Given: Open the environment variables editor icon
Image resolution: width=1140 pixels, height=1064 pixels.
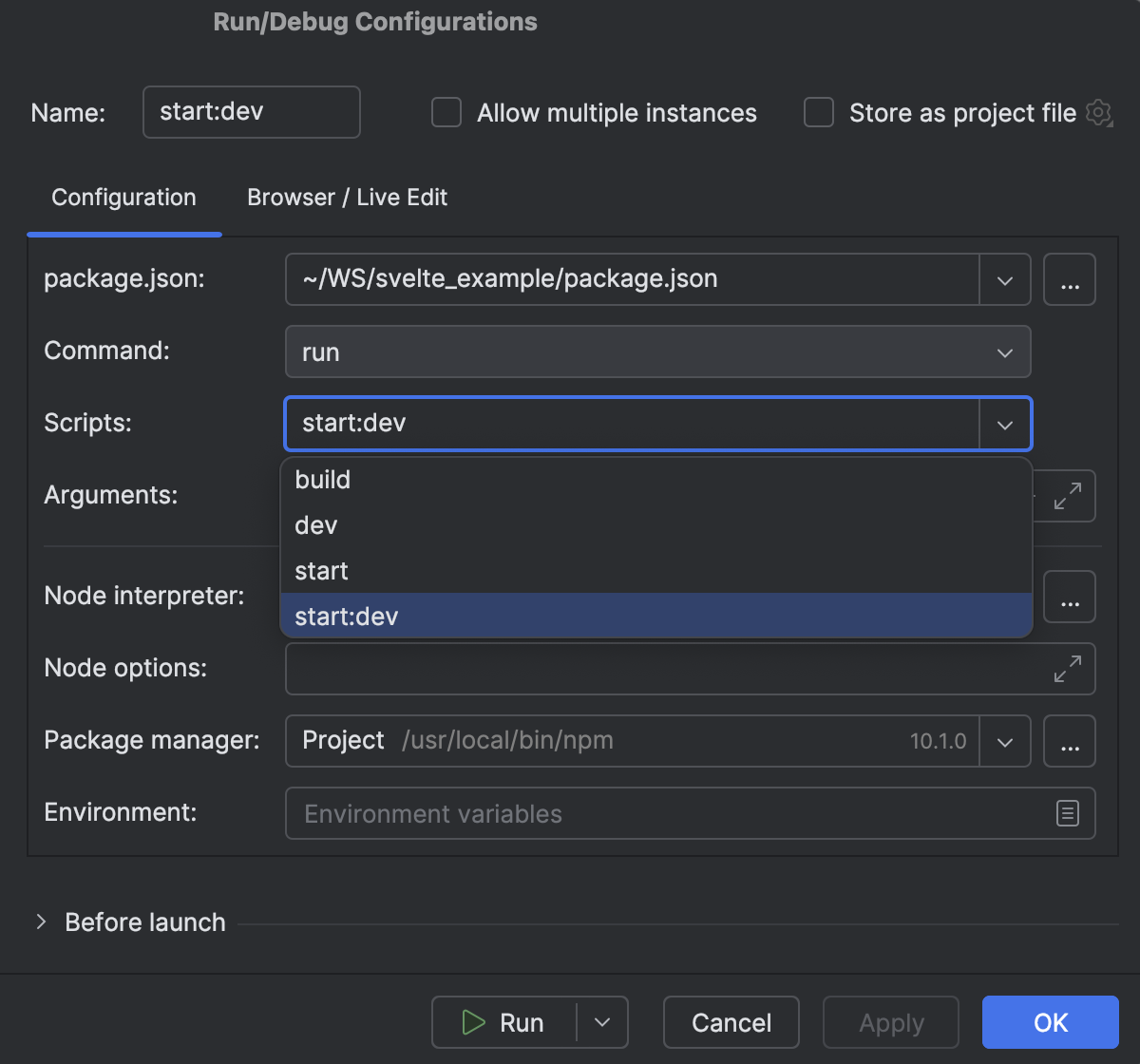Looking at the screenshot, I should pyautogui.click(x=1070, y=813).
